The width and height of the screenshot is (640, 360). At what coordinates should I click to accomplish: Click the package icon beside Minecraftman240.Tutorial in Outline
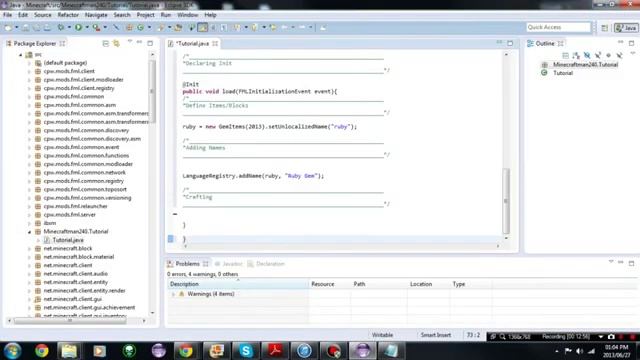pos(544,64)
